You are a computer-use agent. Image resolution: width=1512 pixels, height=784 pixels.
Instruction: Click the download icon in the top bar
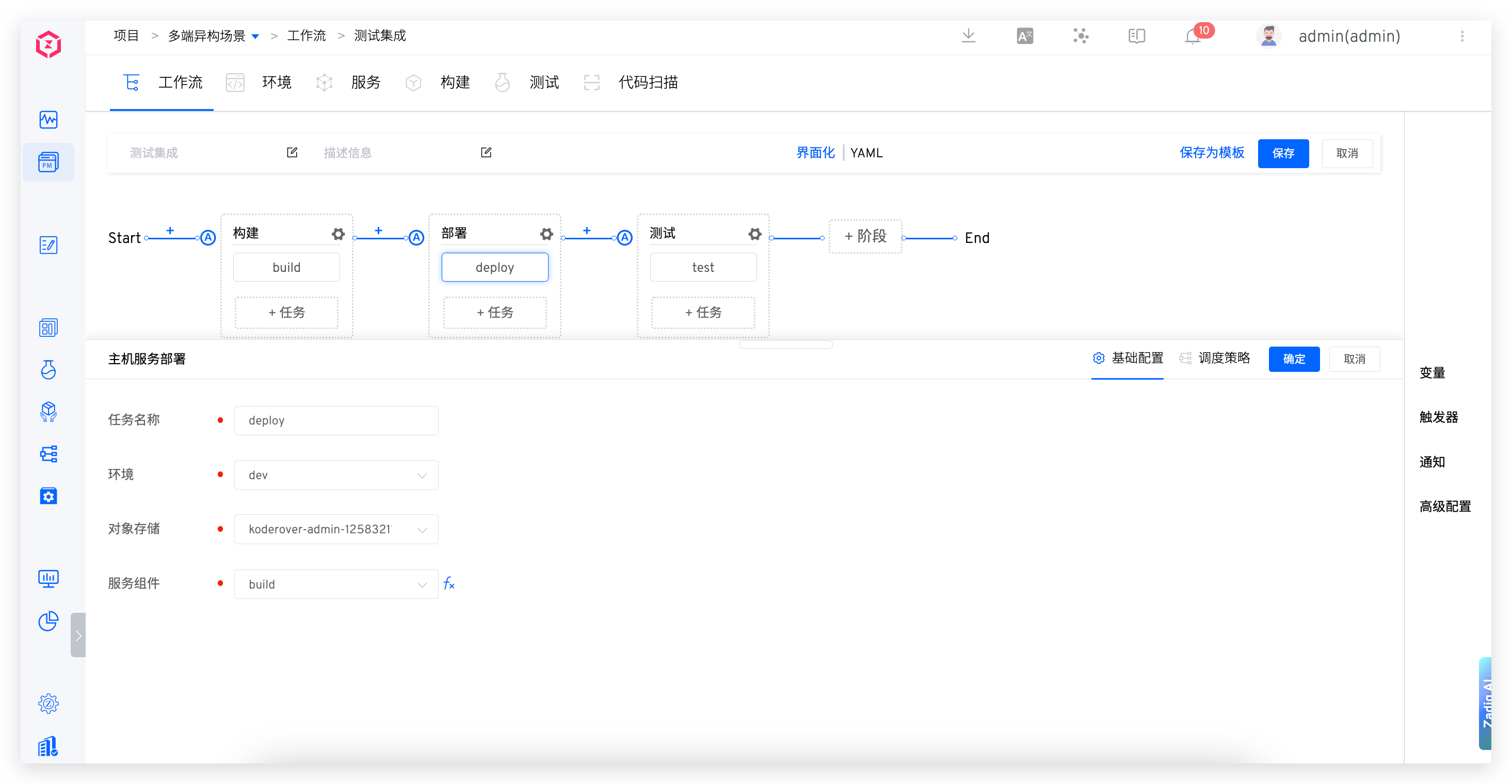point(969,36)
